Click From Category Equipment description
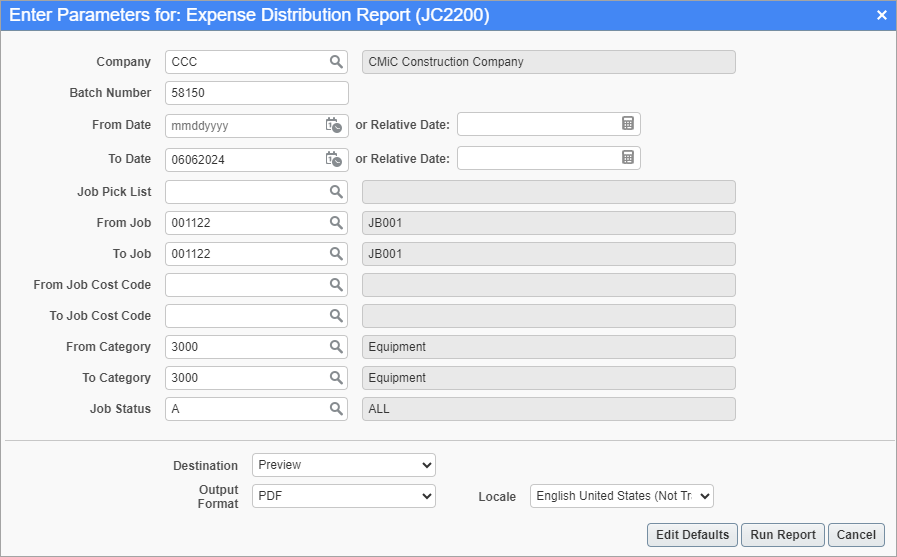 (549, 347)
